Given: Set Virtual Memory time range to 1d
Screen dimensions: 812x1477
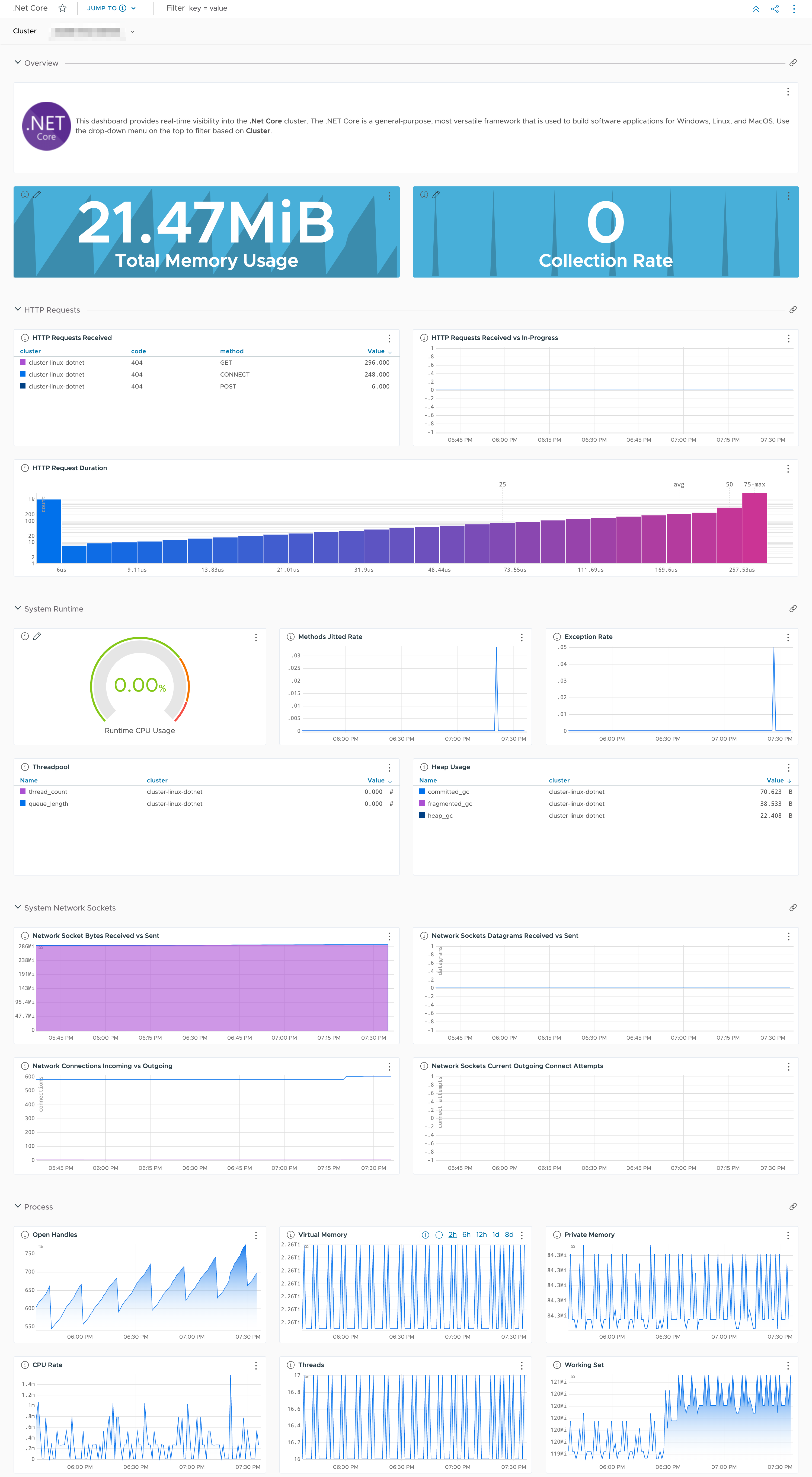Looking at the screenshot, I should click(x=496, y=1234).
